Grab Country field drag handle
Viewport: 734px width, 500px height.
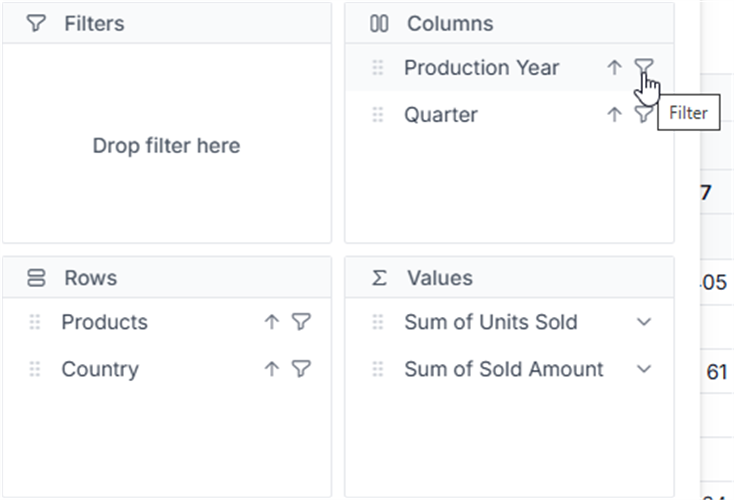pyautogui.click(x=35, y=369)
